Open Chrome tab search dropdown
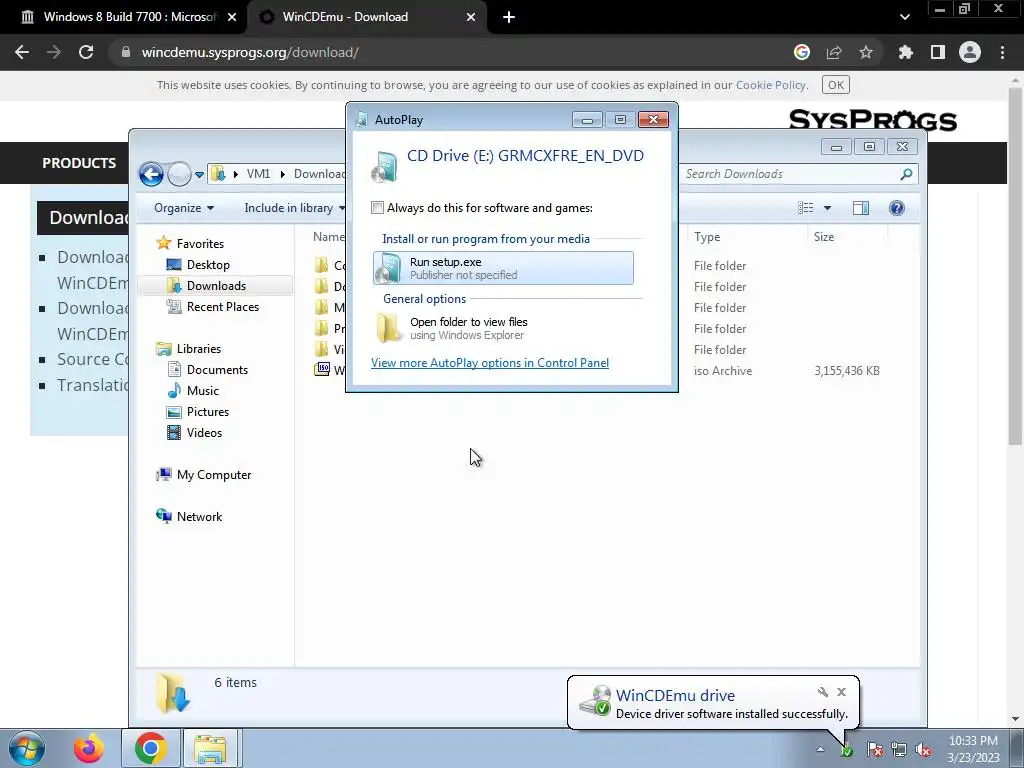Image resolution: width=1024 pixels, height=768 pixels. pos(904,17)
